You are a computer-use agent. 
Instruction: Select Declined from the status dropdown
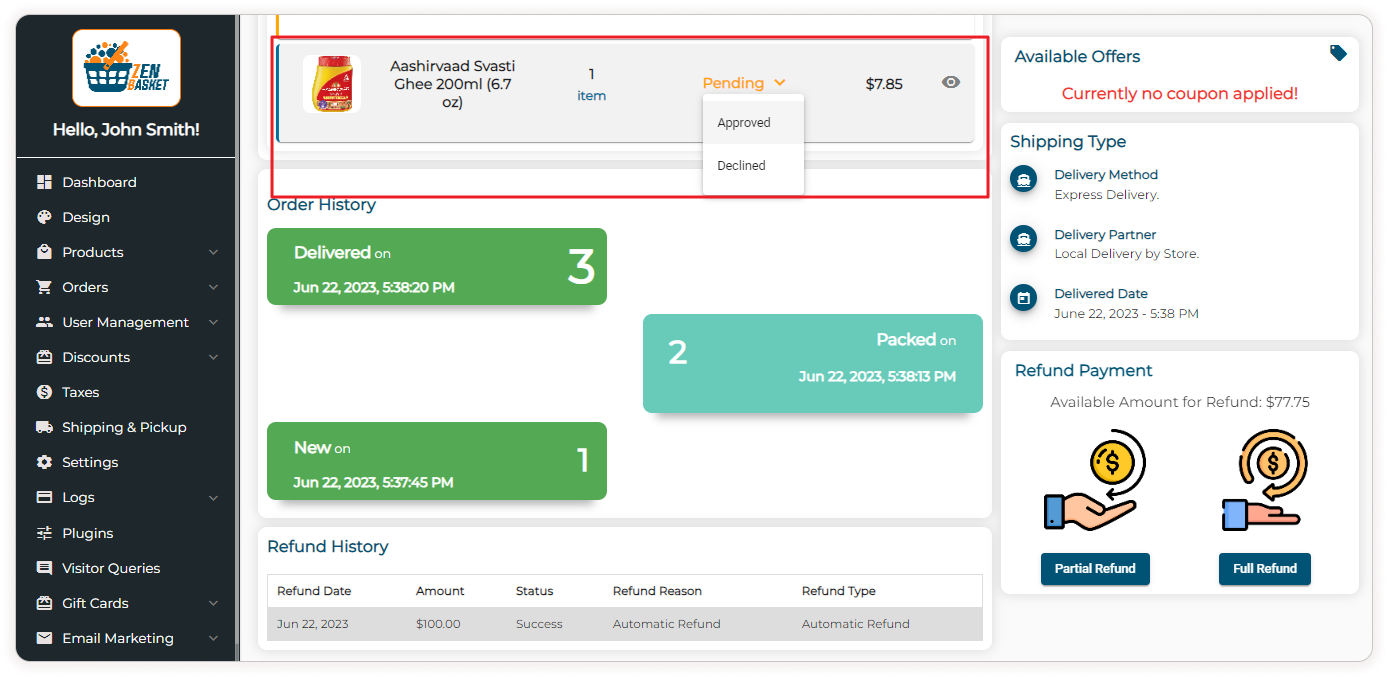point(741,165)
